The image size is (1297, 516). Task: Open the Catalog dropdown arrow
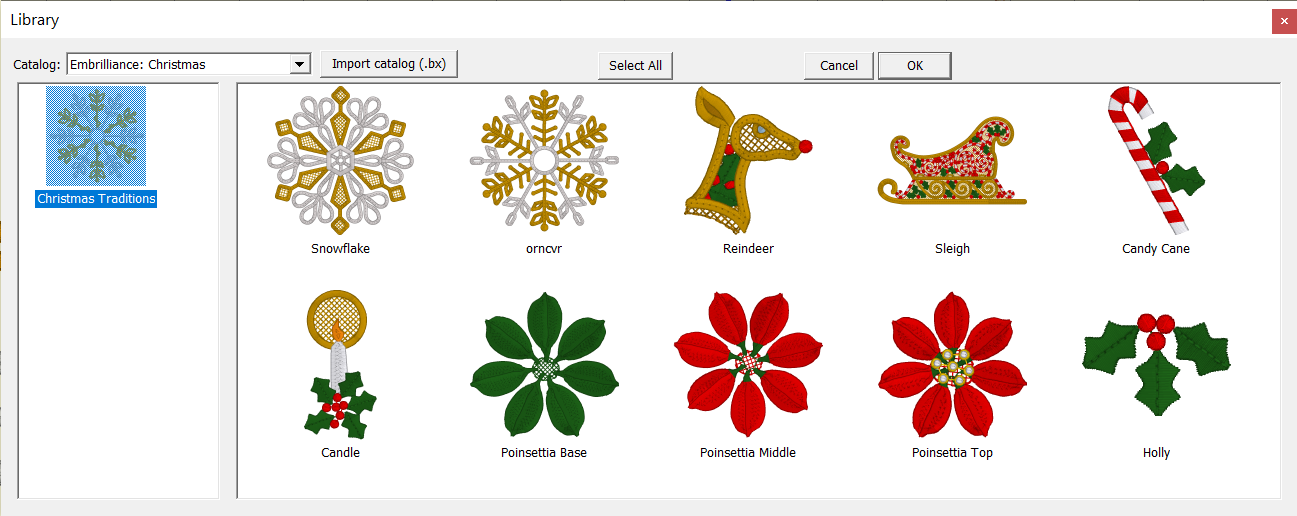click(x=299, y=64)
